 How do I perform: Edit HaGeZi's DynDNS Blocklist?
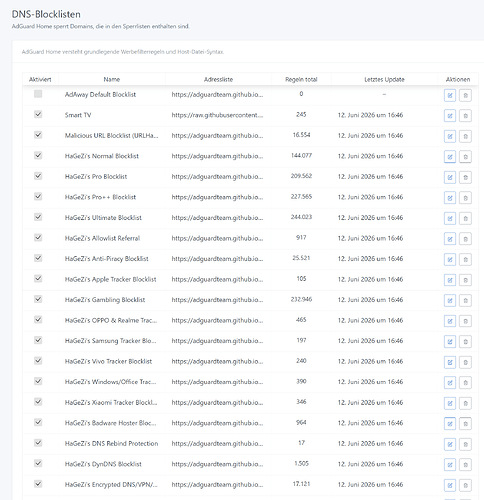(450, 465)
